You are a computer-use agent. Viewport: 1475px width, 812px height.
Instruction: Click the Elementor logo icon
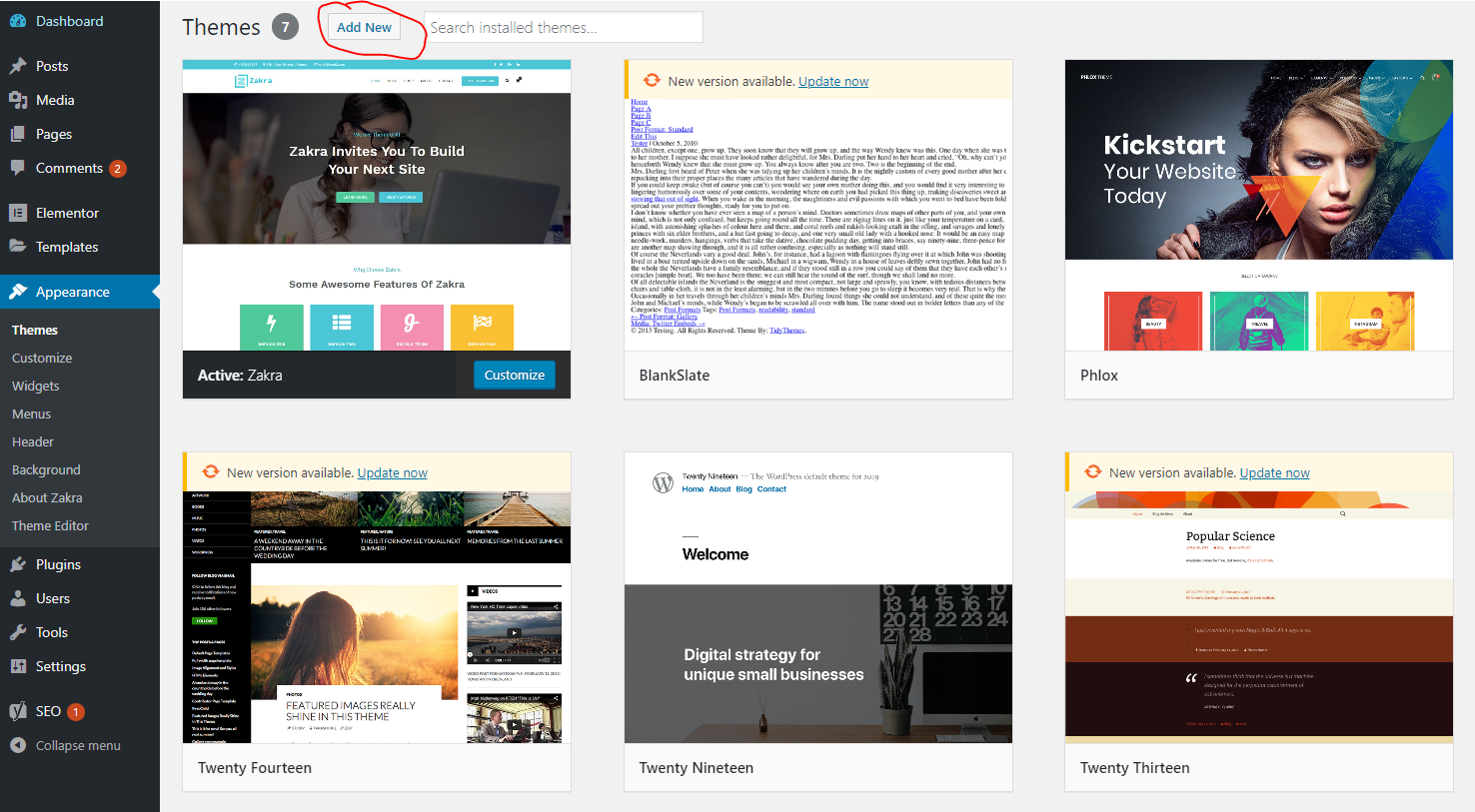pyautogui.click(x=18, y=213)
